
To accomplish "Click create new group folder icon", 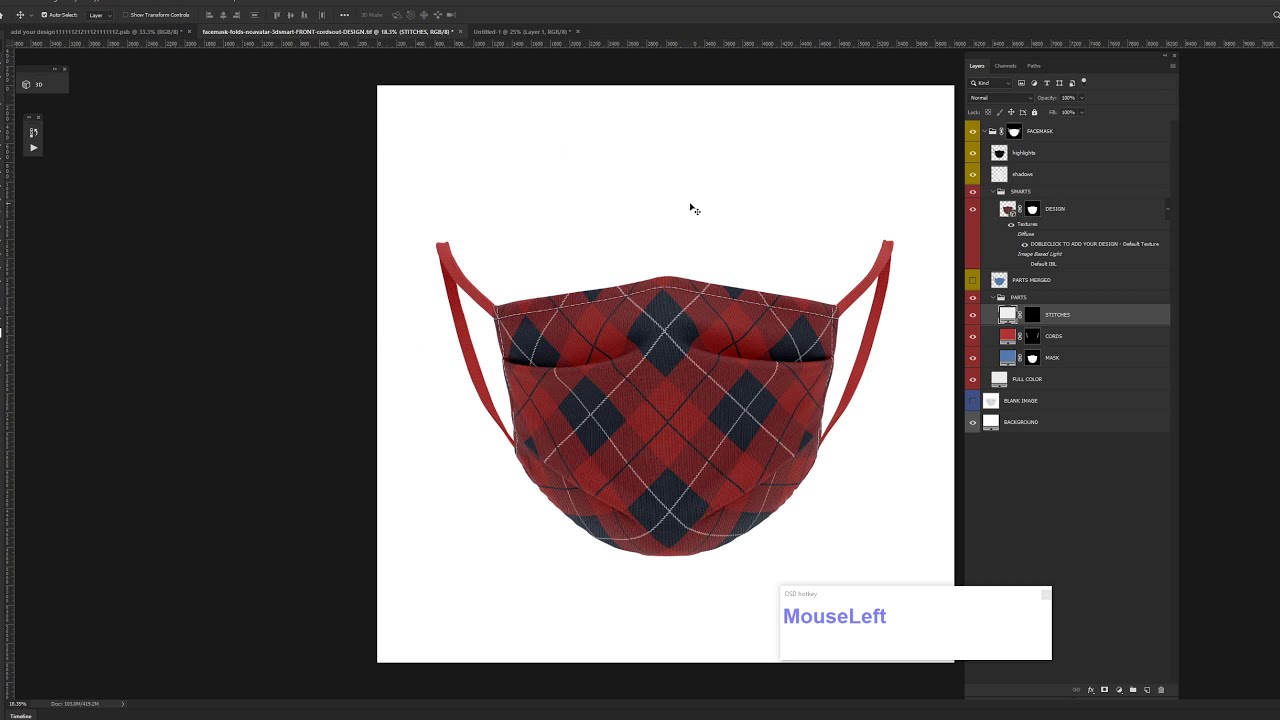I will [1133, 690].
